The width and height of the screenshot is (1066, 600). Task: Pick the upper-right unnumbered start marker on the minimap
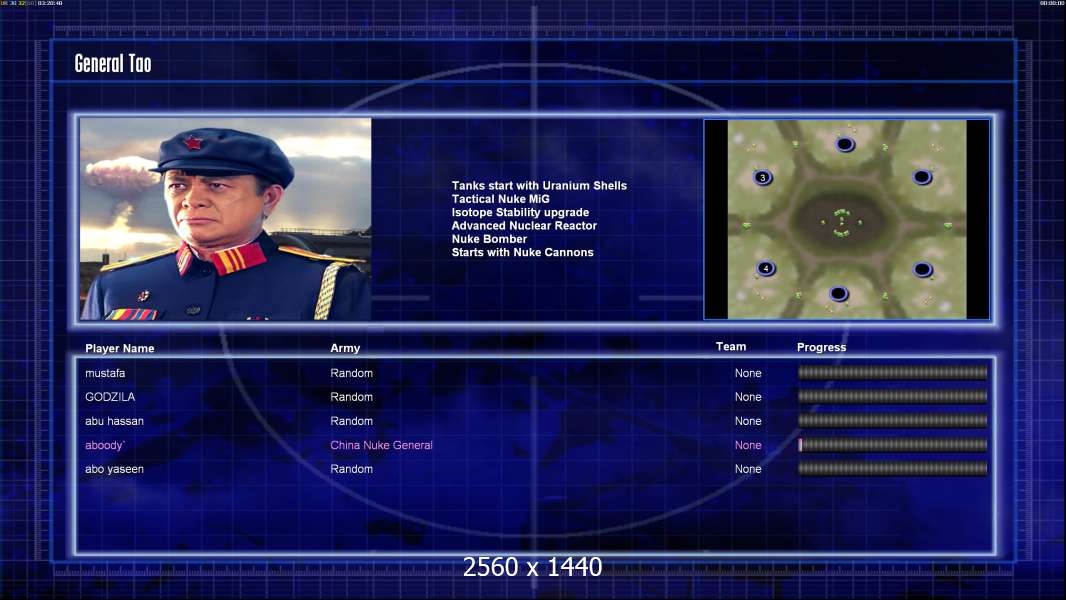click(922, 177)
